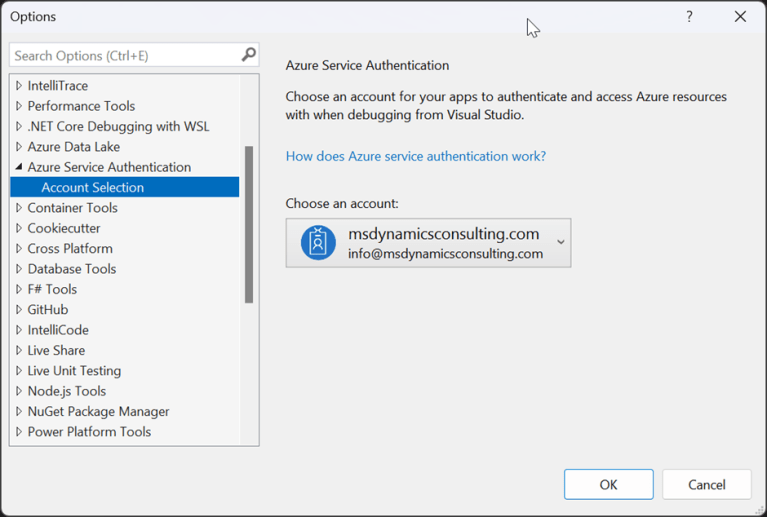Image resolution: width=767 pixels, height=517 pixels.
Task: Expand the Azure Data Lake node arrow
Action: pyautogui.click(x=19, y=147)
